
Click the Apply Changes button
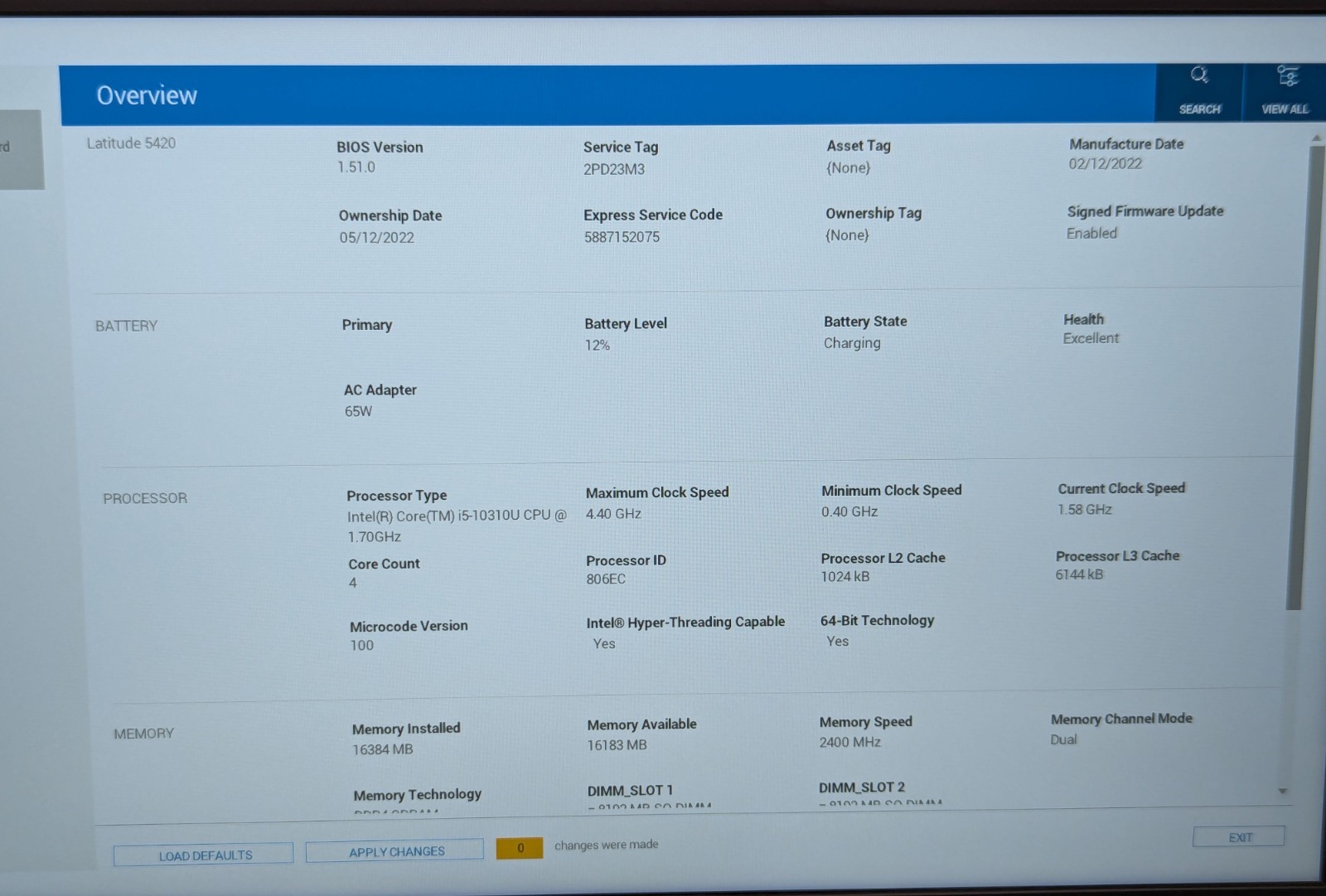click(x=396, y=851)
